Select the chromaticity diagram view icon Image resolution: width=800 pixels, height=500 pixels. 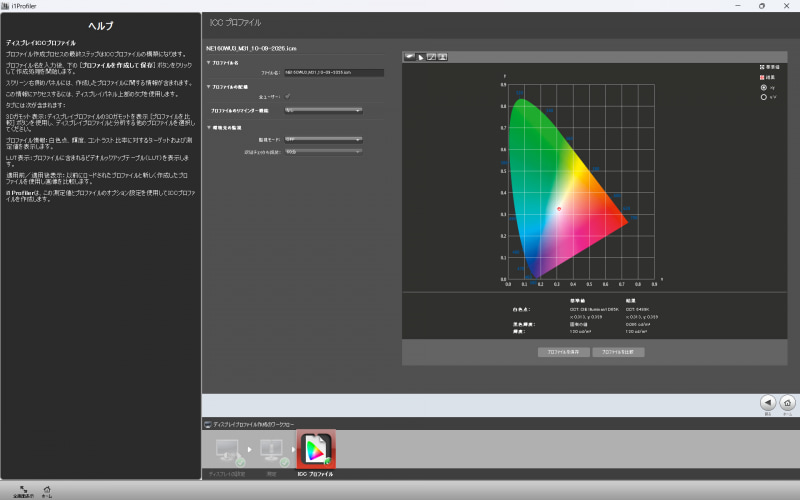[x=420, y=57]
